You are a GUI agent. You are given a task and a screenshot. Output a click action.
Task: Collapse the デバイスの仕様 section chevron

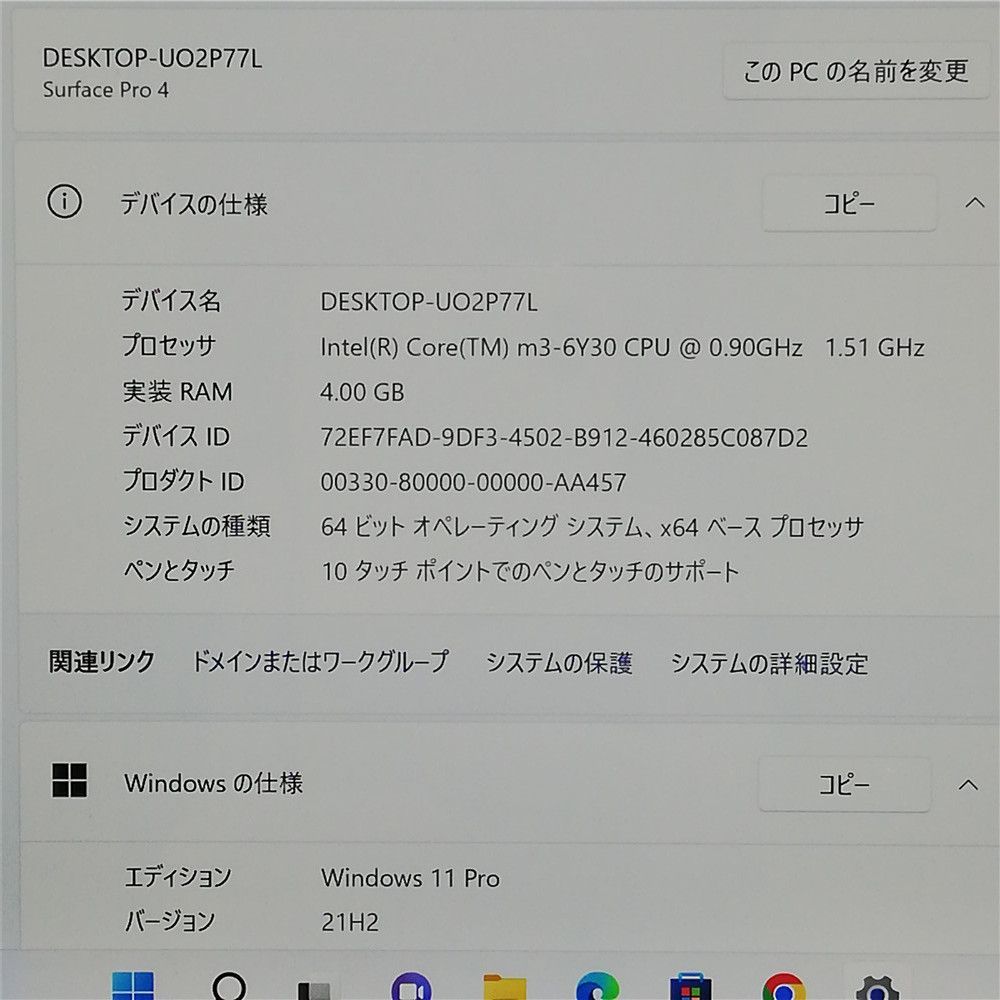(974, 203)
